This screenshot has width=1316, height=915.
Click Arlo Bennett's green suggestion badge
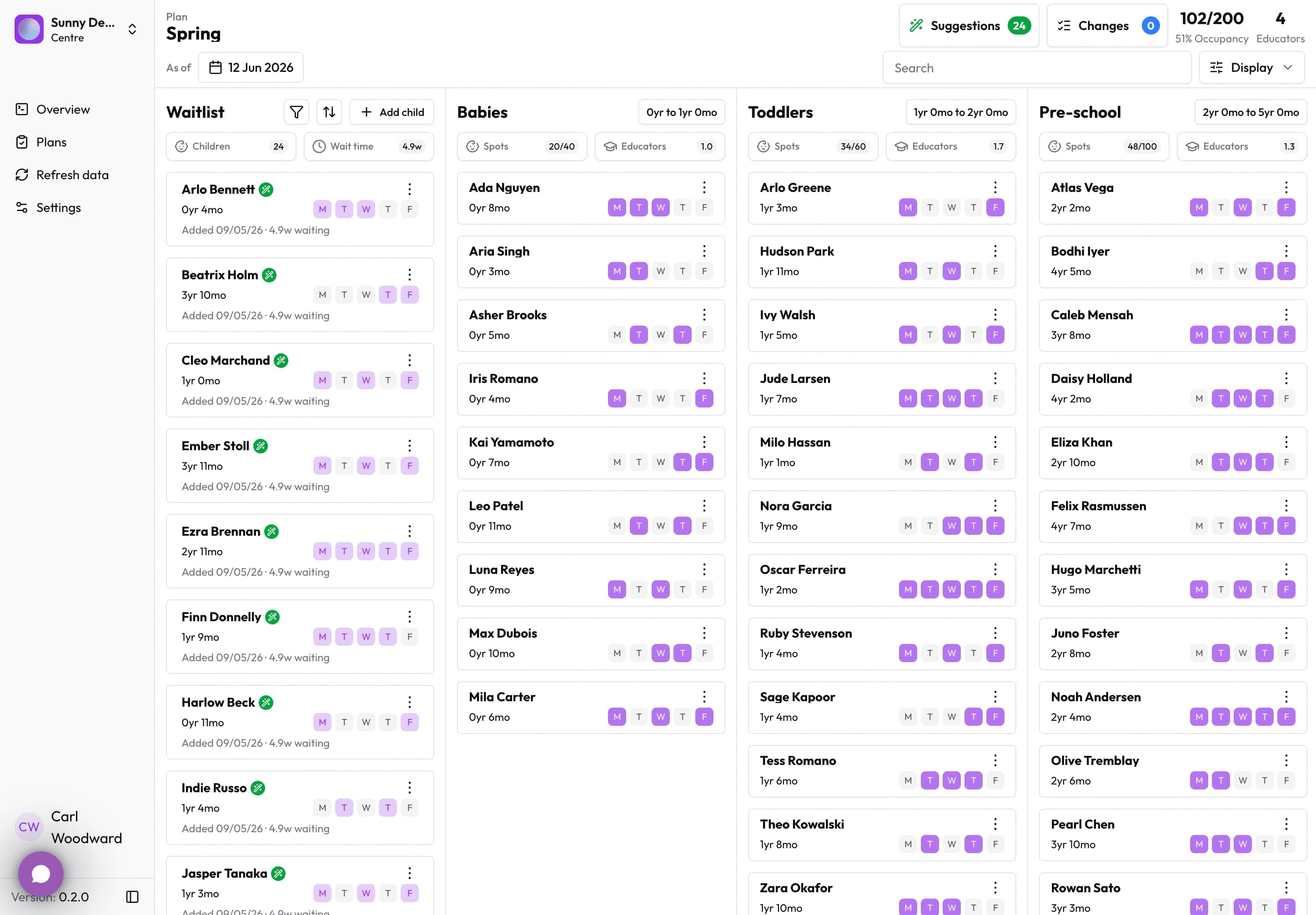(x=266, y=189)
